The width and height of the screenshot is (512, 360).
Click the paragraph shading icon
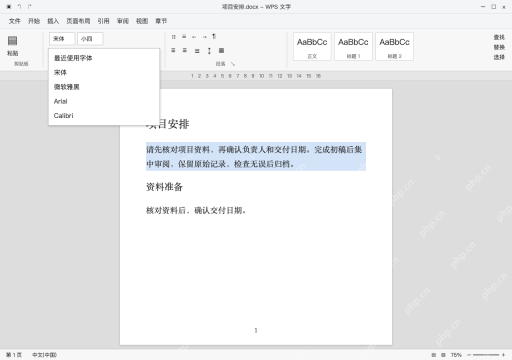(x=221, y=50)
